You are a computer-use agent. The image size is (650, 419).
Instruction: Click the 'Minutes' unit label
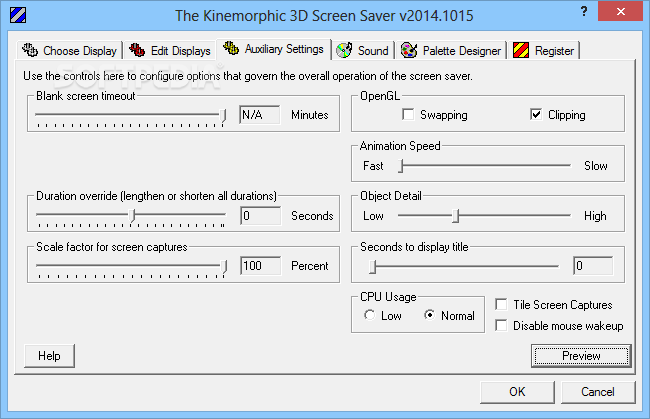pyautogui.click(x=310, y=115)
